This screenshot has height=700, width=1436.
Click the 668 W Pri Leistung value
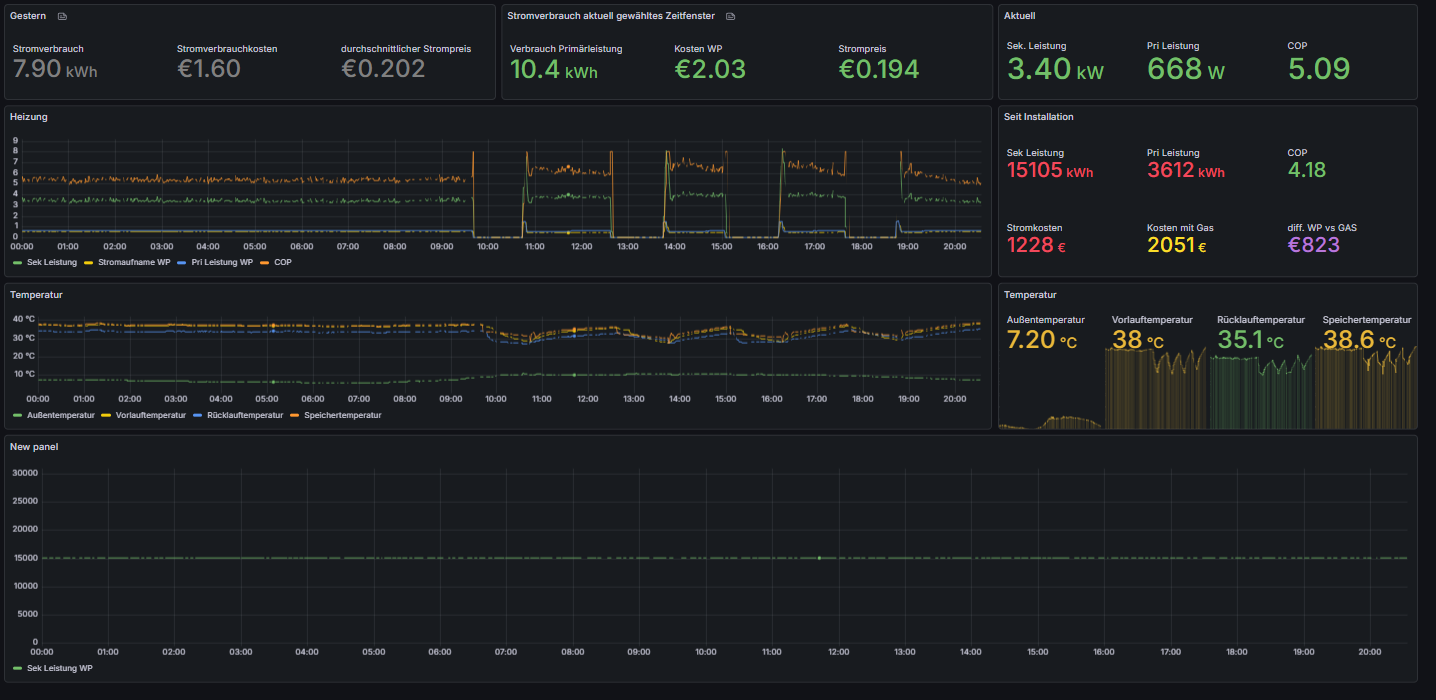tap(1186, 69)
